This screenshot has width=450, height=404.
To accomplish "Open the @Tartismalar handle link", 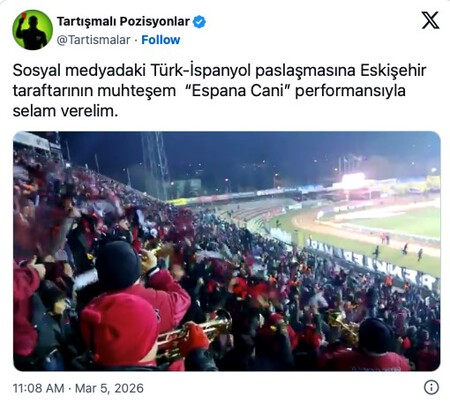I will coord(93,40).
